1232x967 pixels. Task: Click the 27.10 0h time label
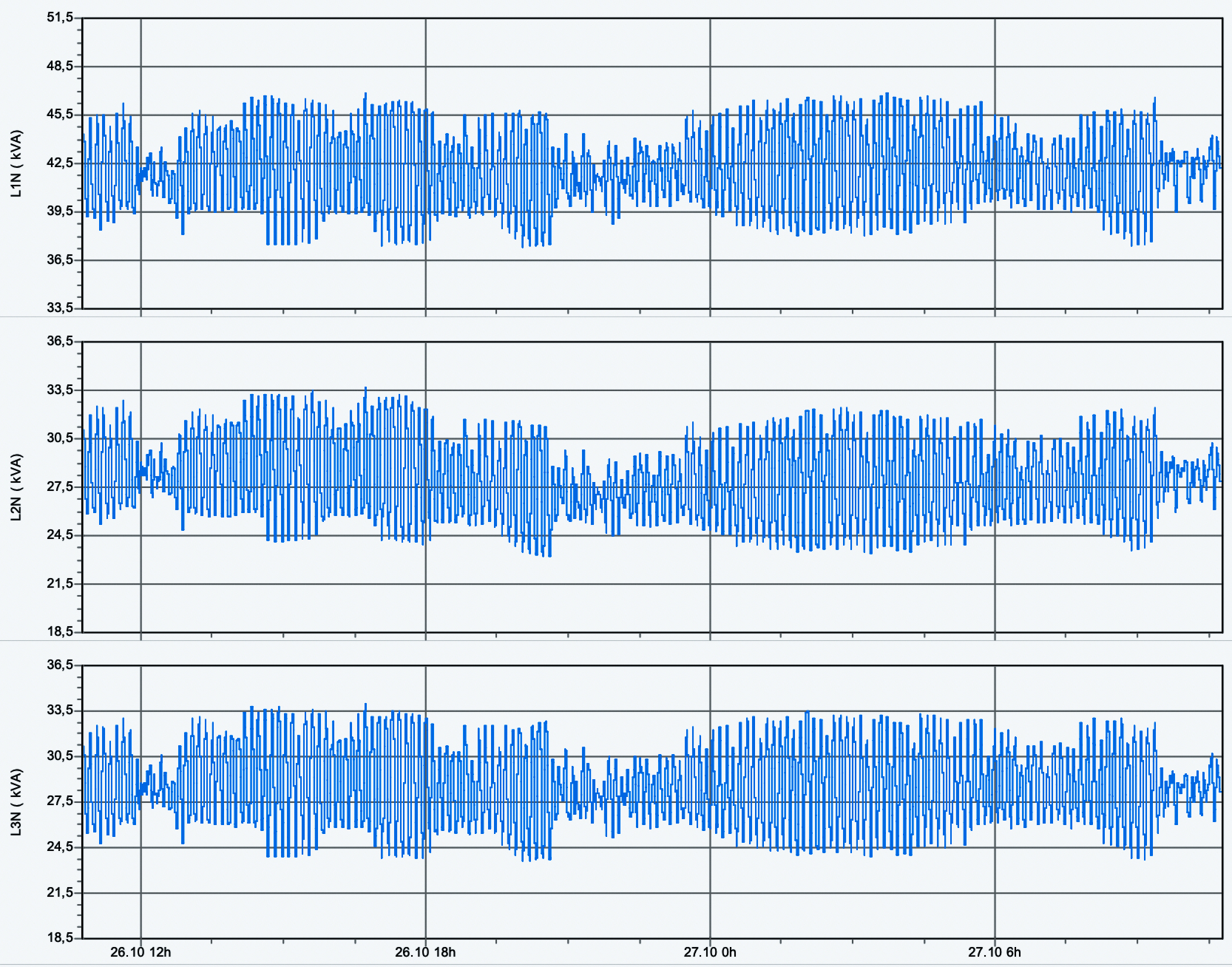click(x=710, y=951)
